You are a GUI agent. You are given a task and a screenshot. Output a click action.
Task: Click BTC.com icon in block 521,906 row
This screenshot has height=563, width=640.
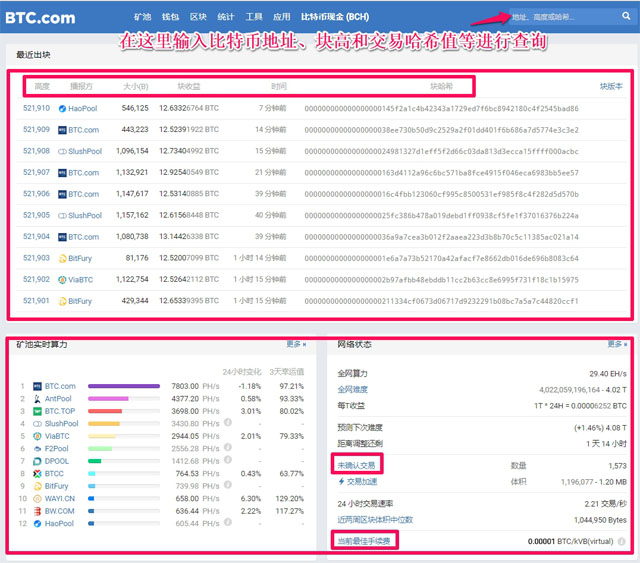[x=62, y=194]
